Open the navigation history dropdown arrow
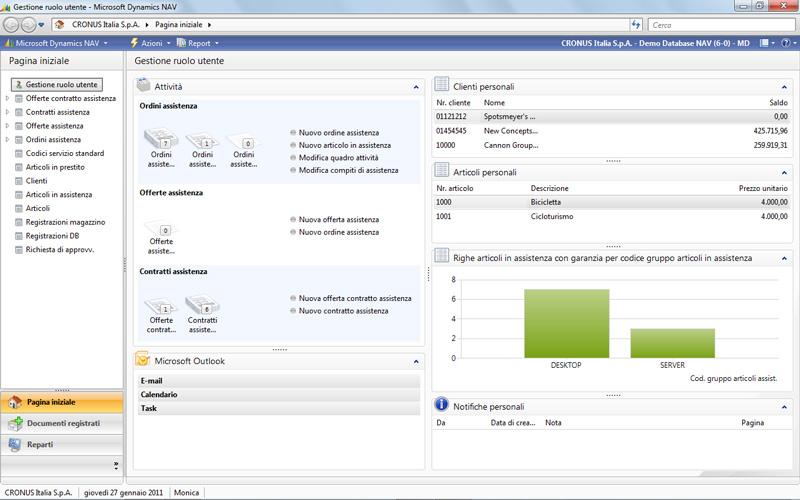 coord(41,25)
